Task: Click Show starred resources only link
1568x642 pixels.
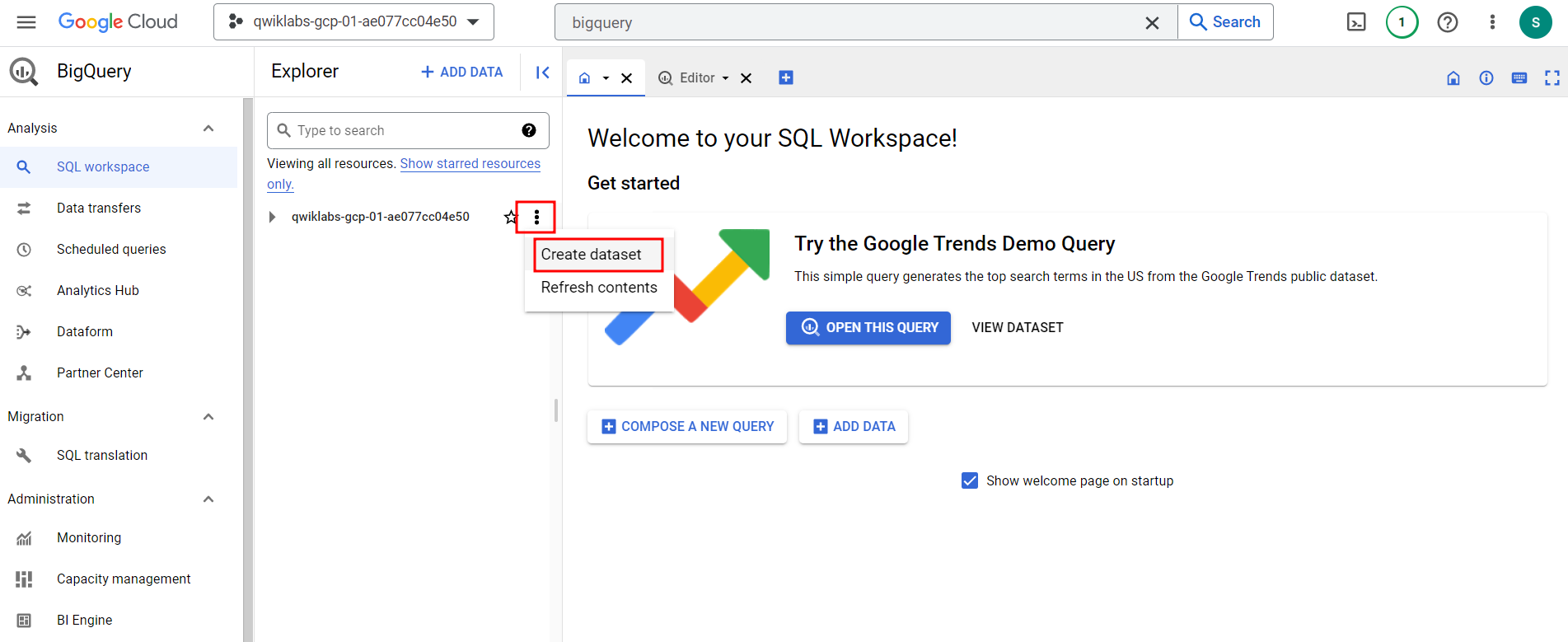Action: [x=470, y=163]
